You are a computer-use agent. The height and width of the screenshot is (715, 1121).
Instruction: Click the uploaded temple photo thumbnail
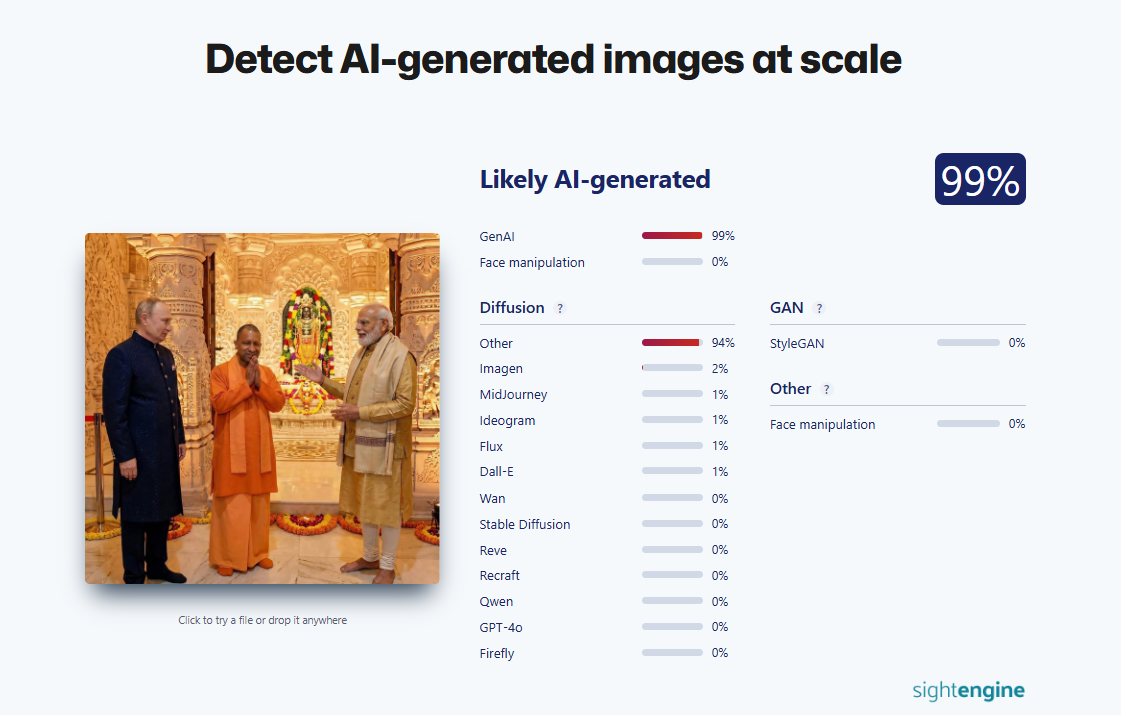(262, 408)
